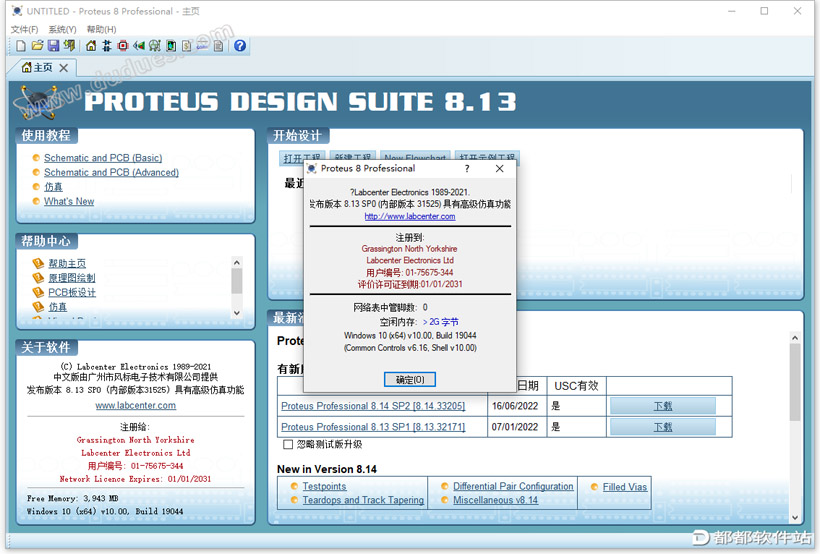Image resolution: width=820 pixels, height=554 pixels.
Task: Click date cell 16/06/2022
Action: click(515, 406)
